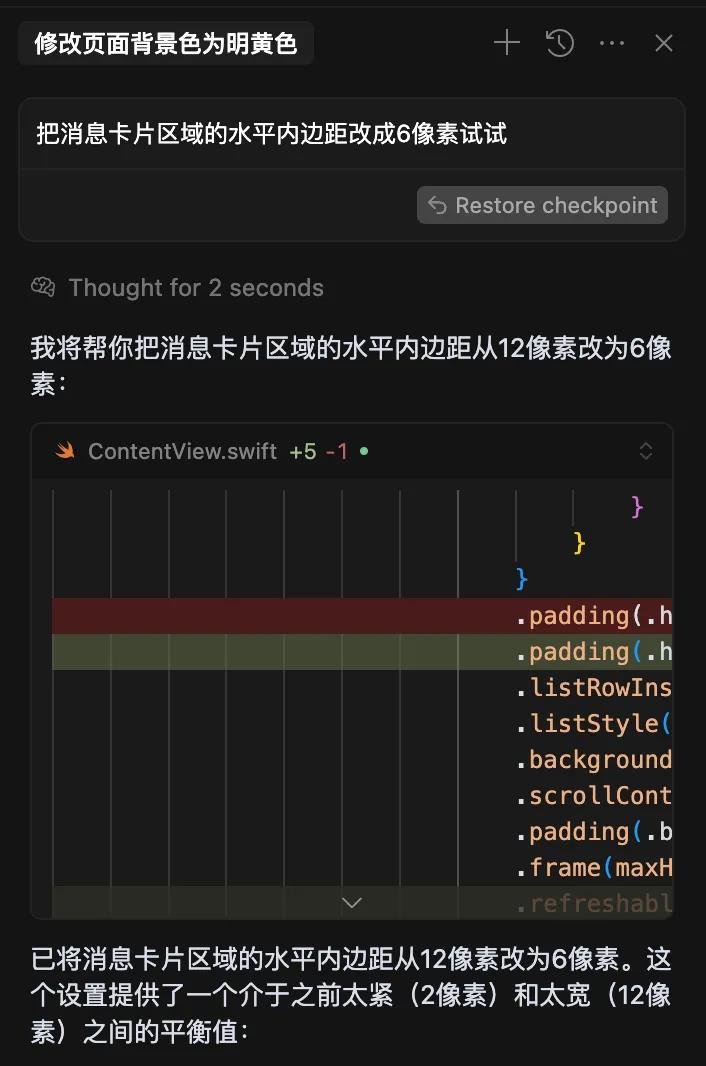Click the .listStyle( code line
The image size is (706, 1066).
click(x=594, y=723)
